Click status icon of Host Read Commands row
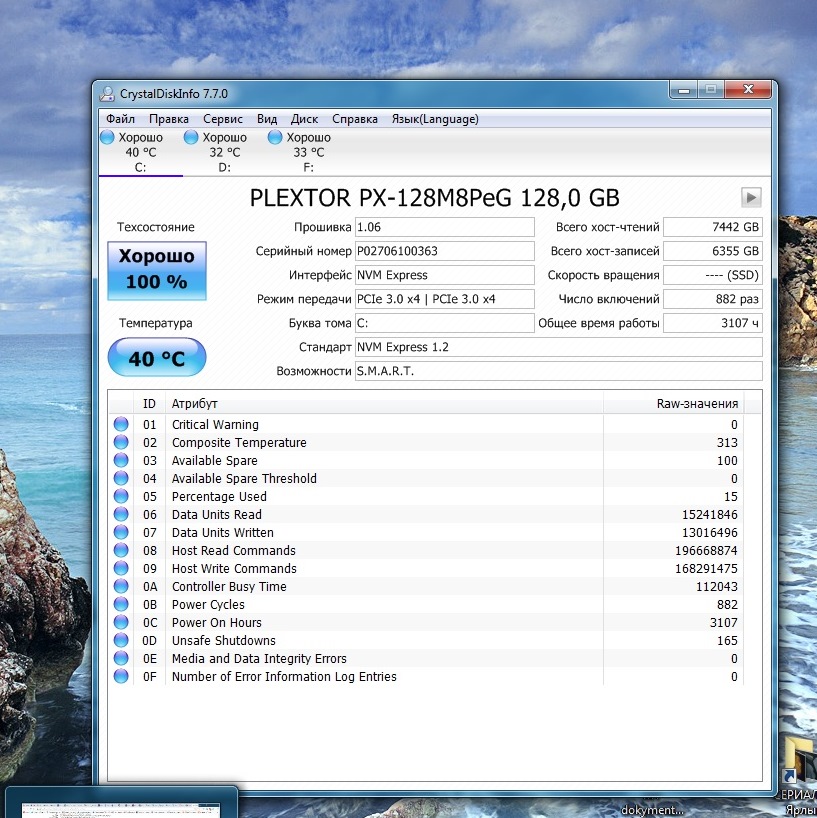 121,550
